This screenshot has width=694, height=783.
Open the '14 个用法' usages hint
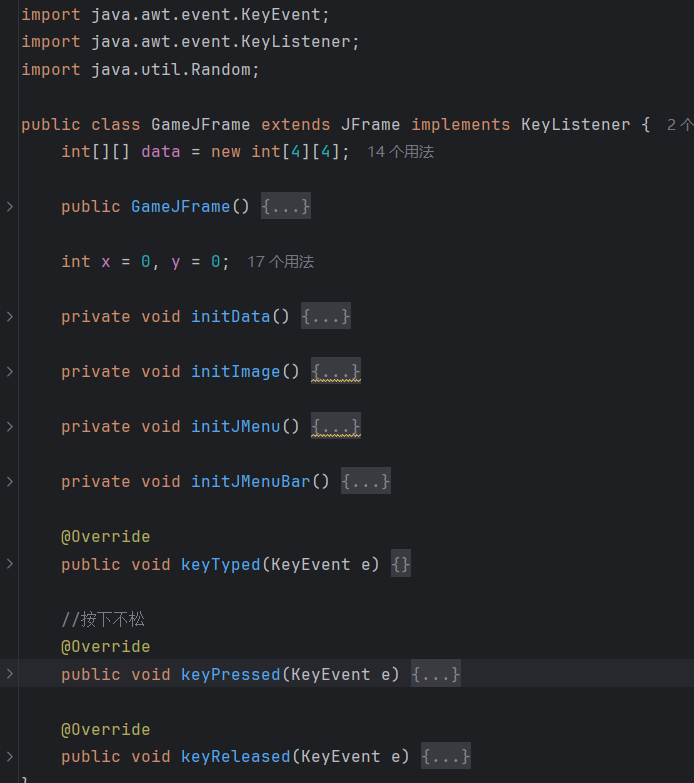401,152
